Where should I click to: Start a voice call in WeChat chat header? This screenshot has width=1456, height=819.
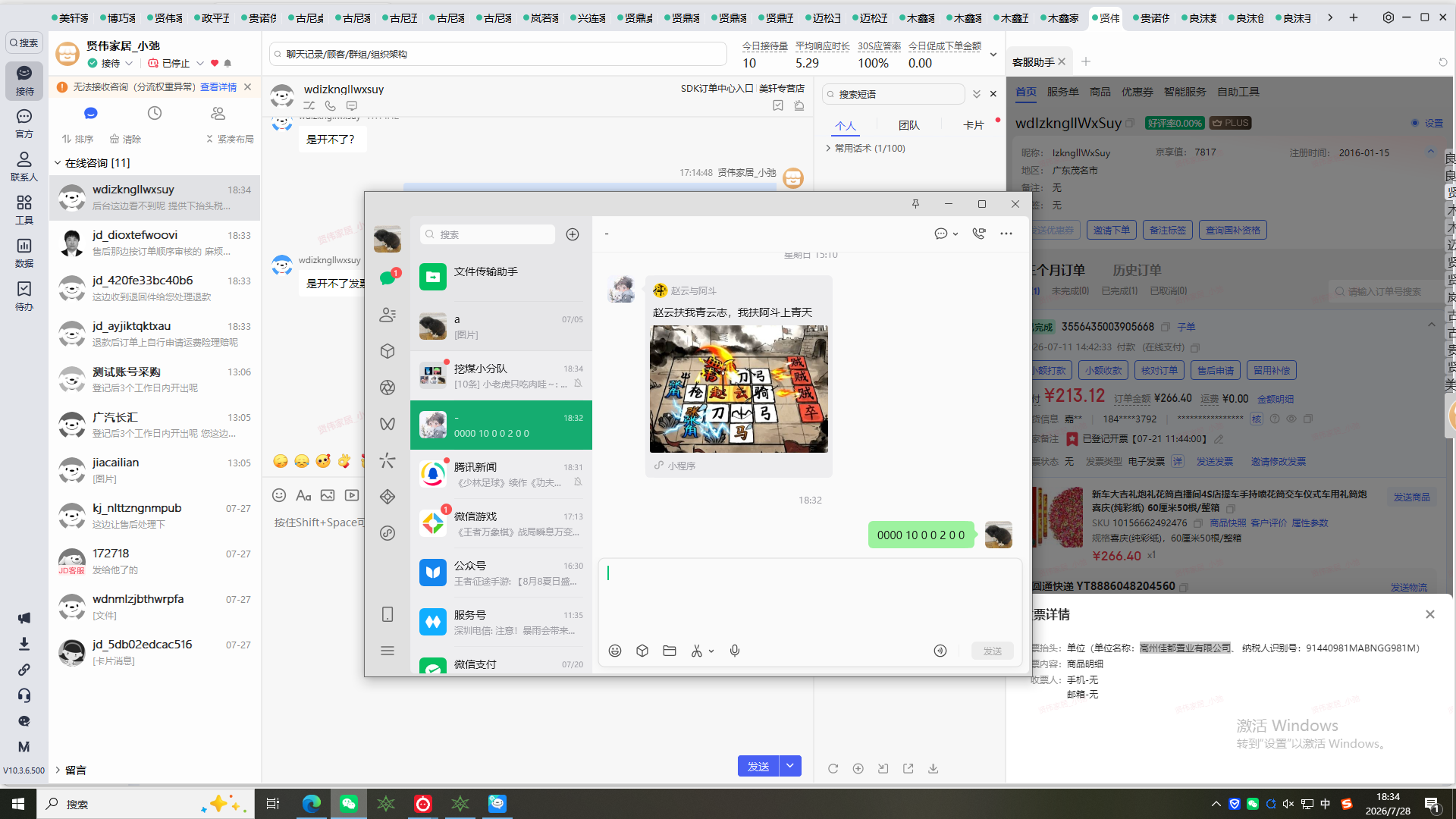click(979, 234)
